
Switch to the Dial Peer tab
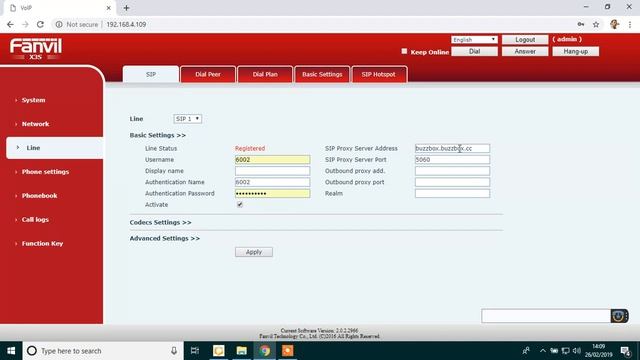point(208,74)
